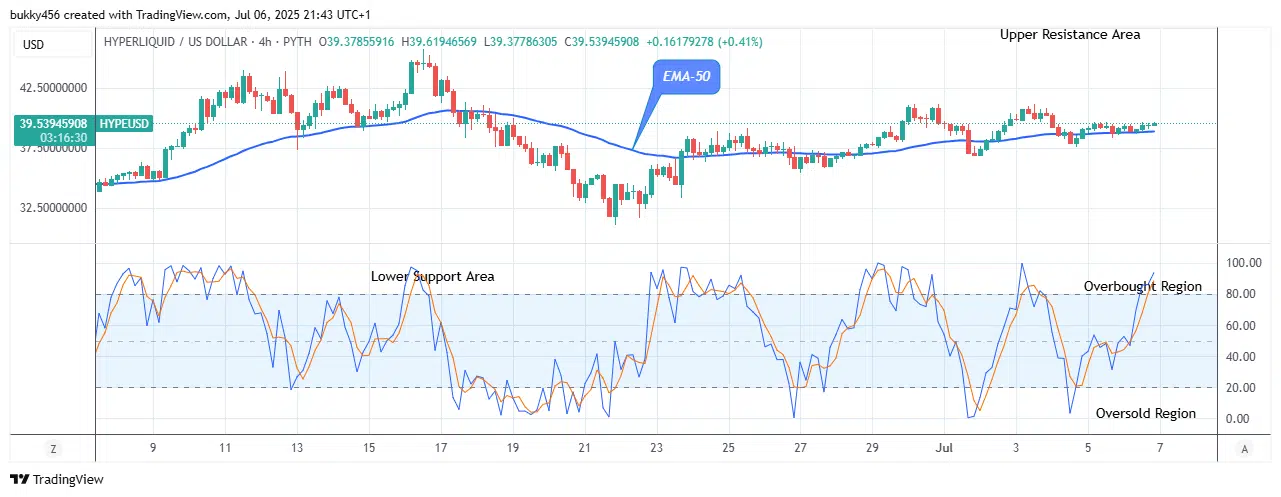Select the Lower Support Area text annotation
1281x497 pixels.
click(x=432, y=276)
